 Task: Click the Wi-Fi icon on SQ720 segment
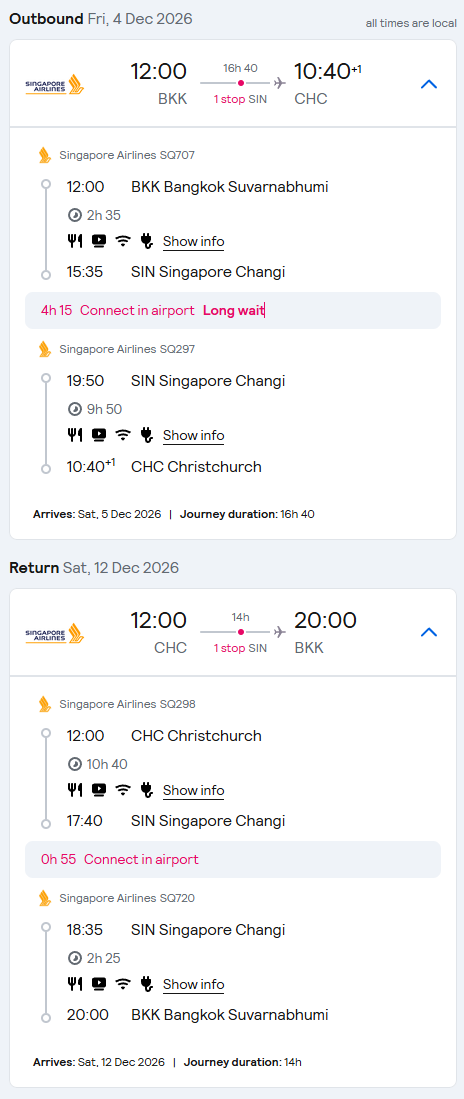[x=123, y=984]
